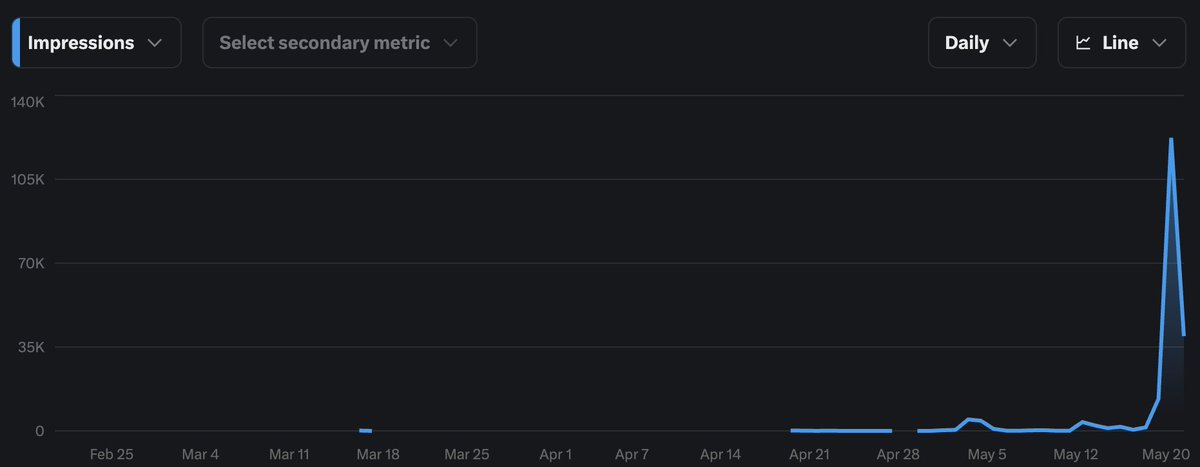This screenshot has width=1200, height=467.
Task: Open Select secondary metric dropdown
Action: (x=340, y=43)
